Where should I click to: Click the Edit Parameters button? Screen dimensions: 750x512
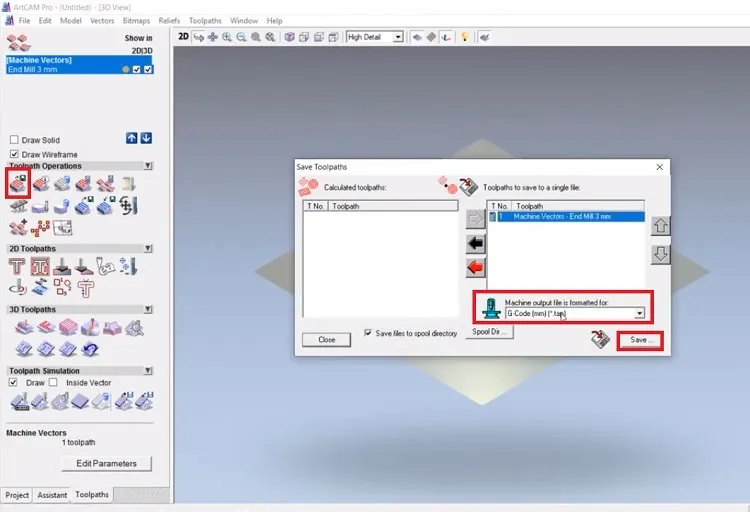[107, 463]
